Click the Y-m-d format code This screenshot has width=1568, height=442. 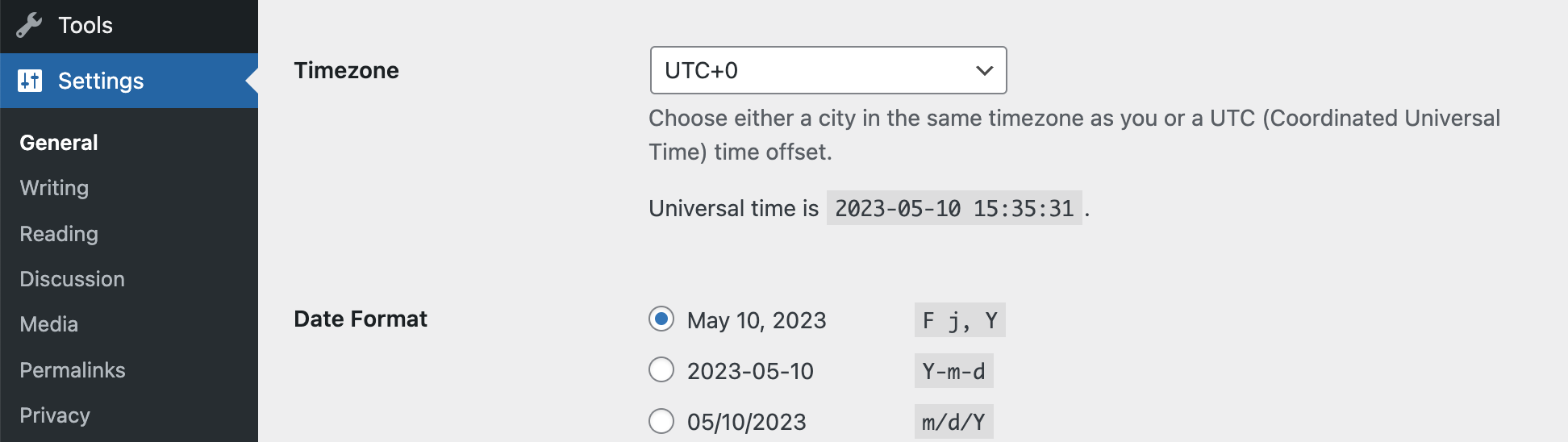(x=953, y=371)
